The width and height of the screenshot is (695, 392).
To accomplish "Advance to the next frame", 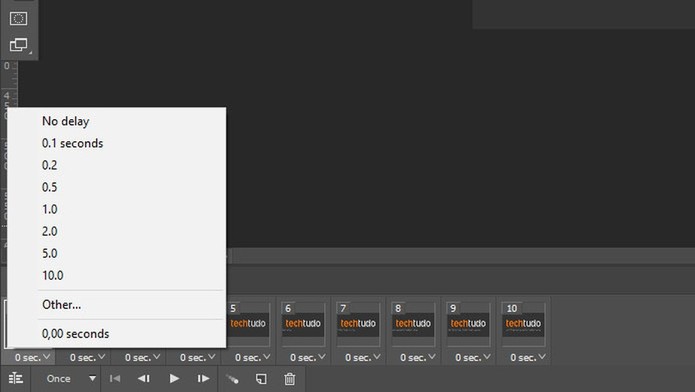I will point(203,379).
